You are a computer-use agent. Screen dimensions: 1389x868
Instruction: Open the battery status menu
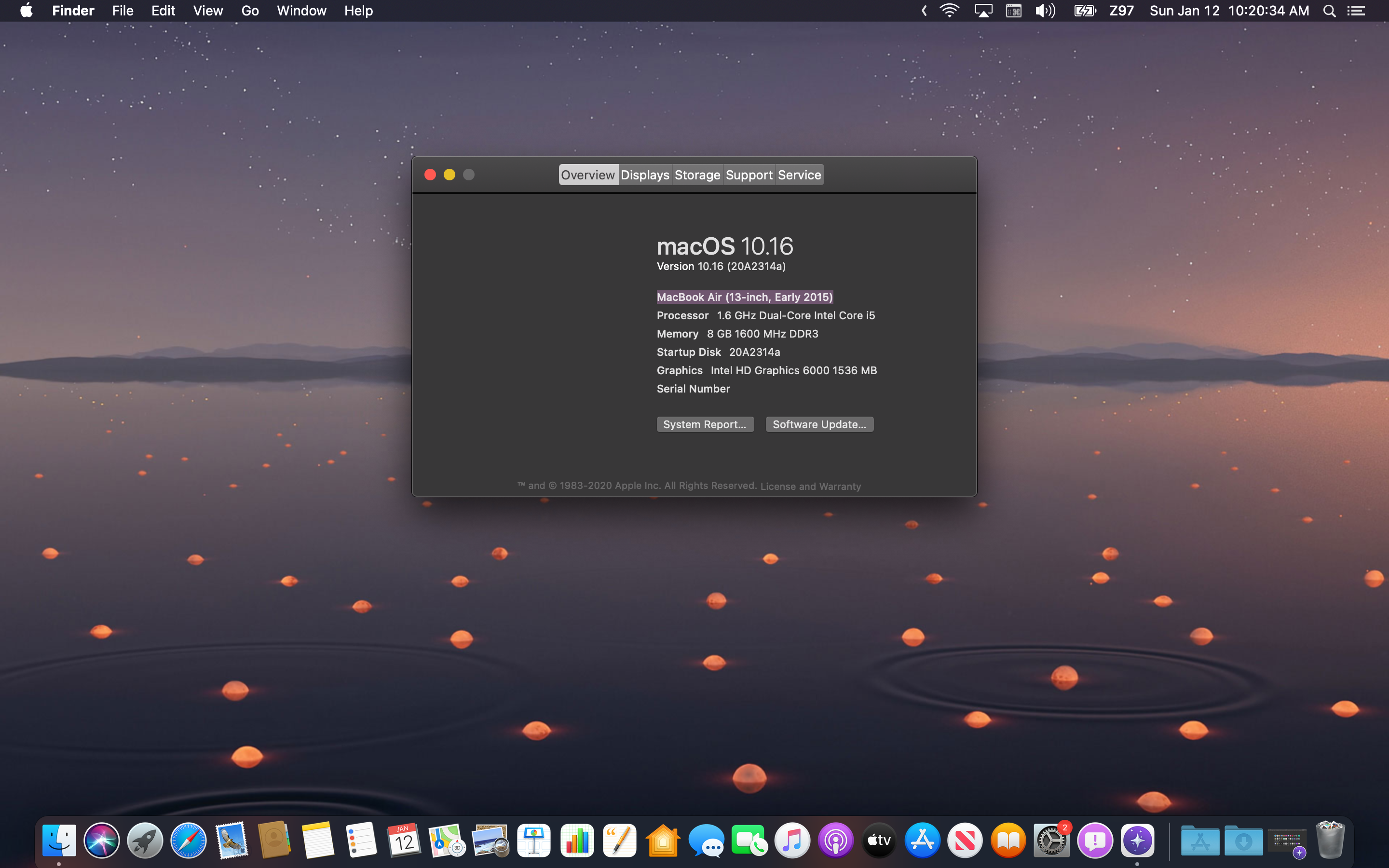click(1084, 11)
